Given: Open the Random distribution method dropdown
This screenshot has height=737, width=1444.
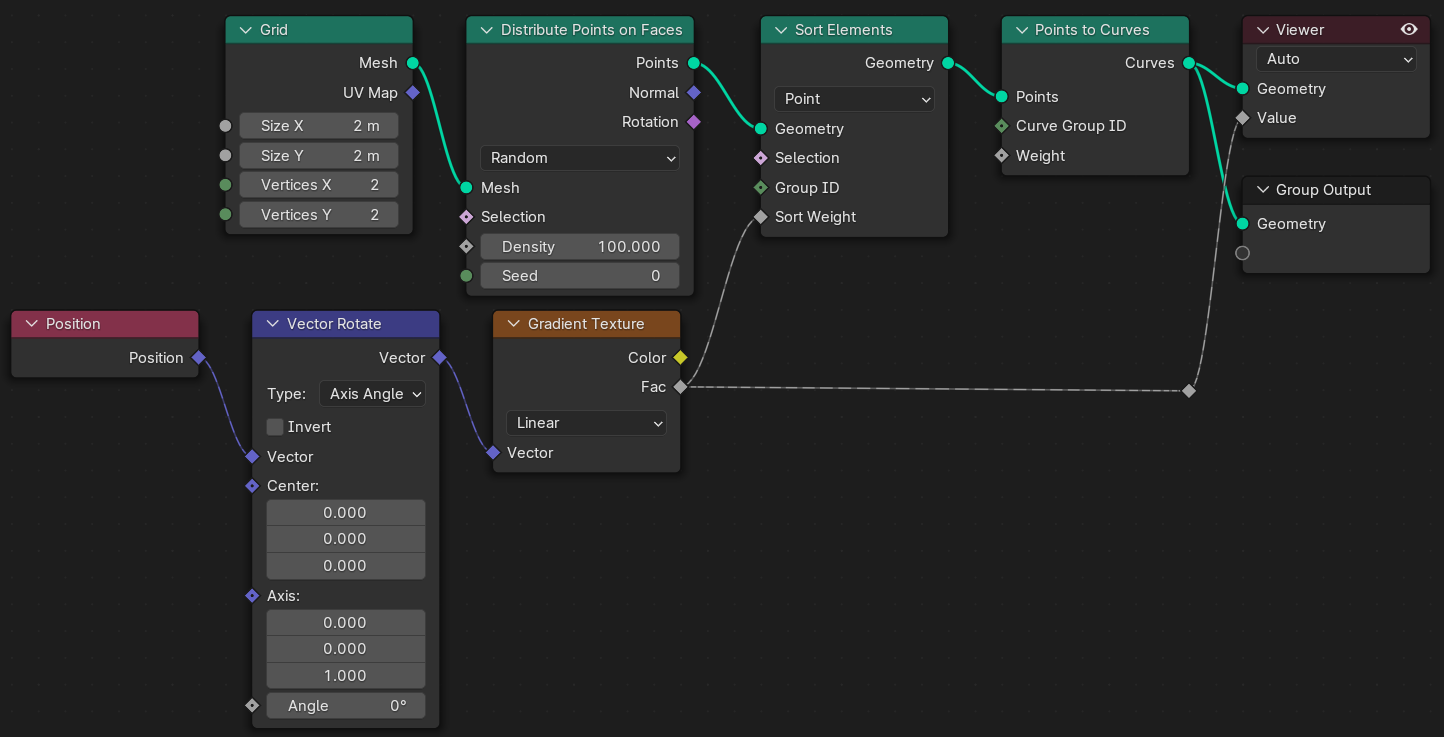Looking at the screenshot, I should click(579, 158).
